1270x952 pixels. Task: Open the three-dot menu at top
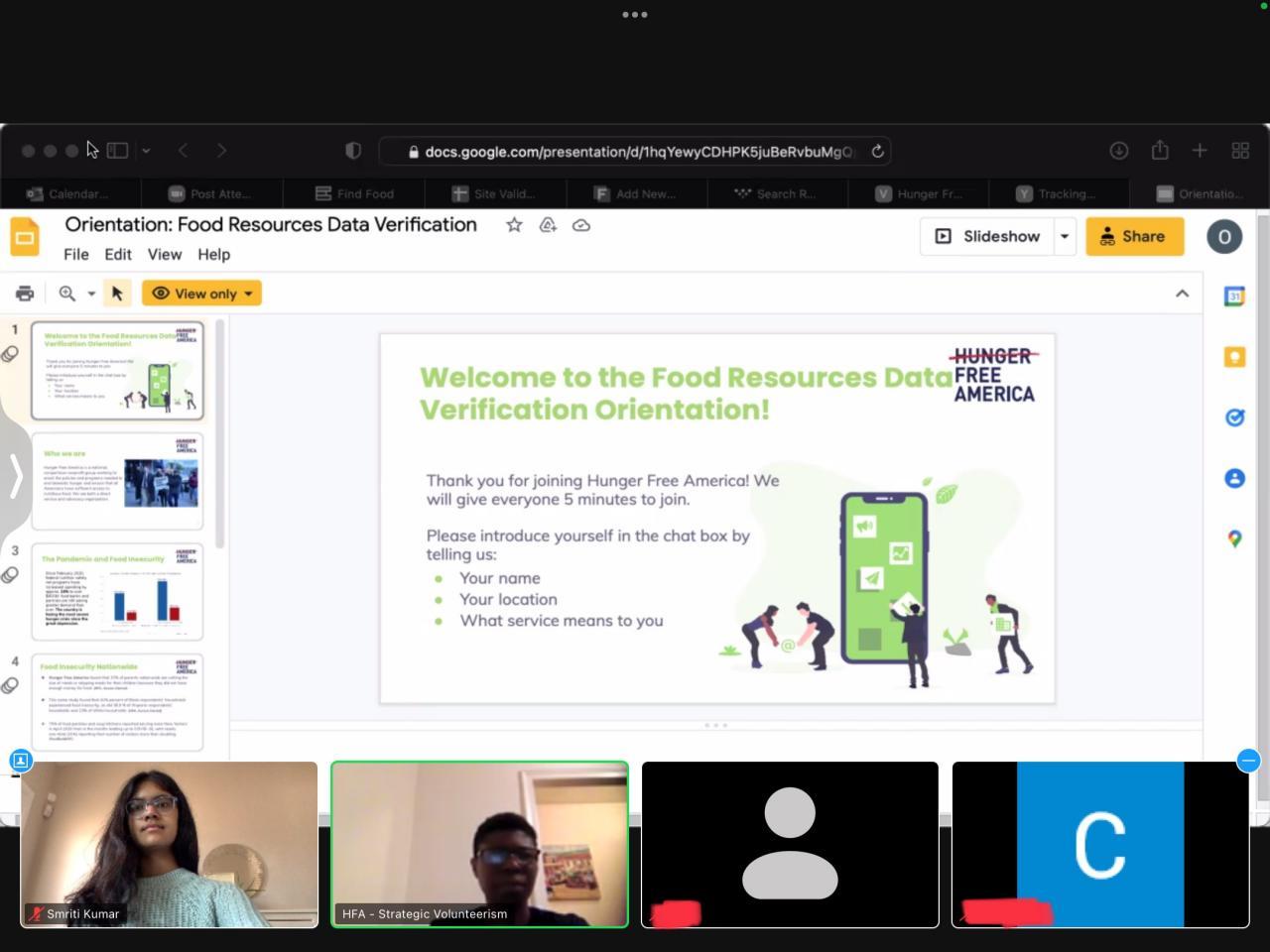pyautogui.click(x=635, y=15)
